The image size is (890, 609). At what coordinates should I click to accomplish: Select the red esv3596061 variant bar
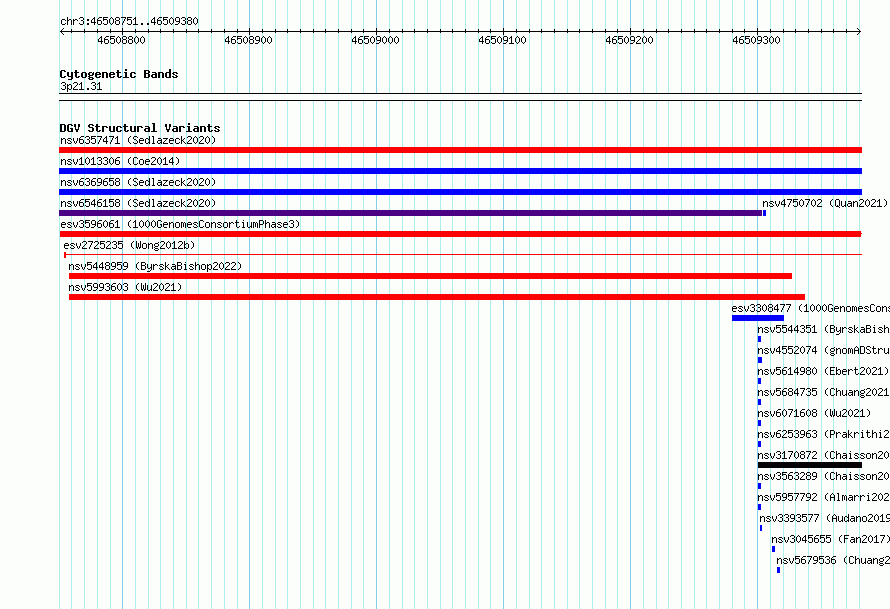click(x=460, y=234)
